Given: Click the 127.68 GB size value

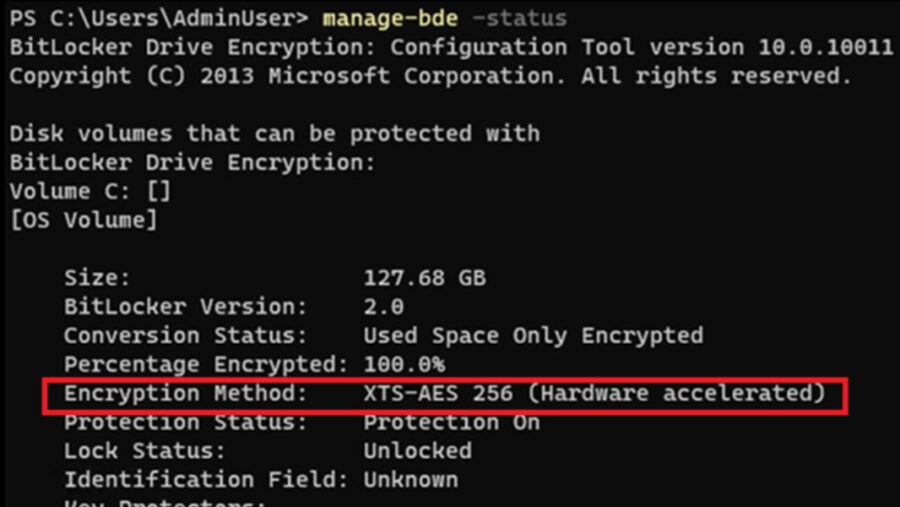Looking at the screenshot, I should (x=425, y=279).
